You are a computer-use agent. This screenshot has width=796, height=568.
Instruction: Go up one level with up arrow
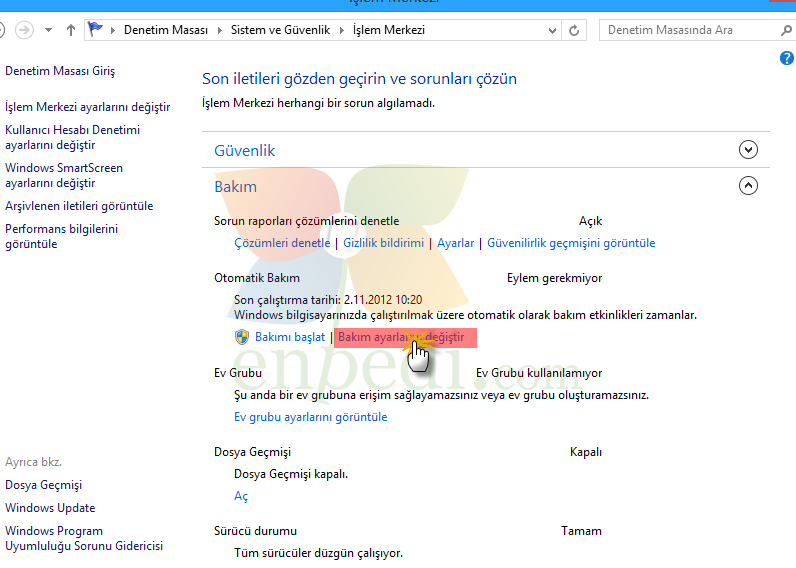pyautogui.click(x=71, y=30)
